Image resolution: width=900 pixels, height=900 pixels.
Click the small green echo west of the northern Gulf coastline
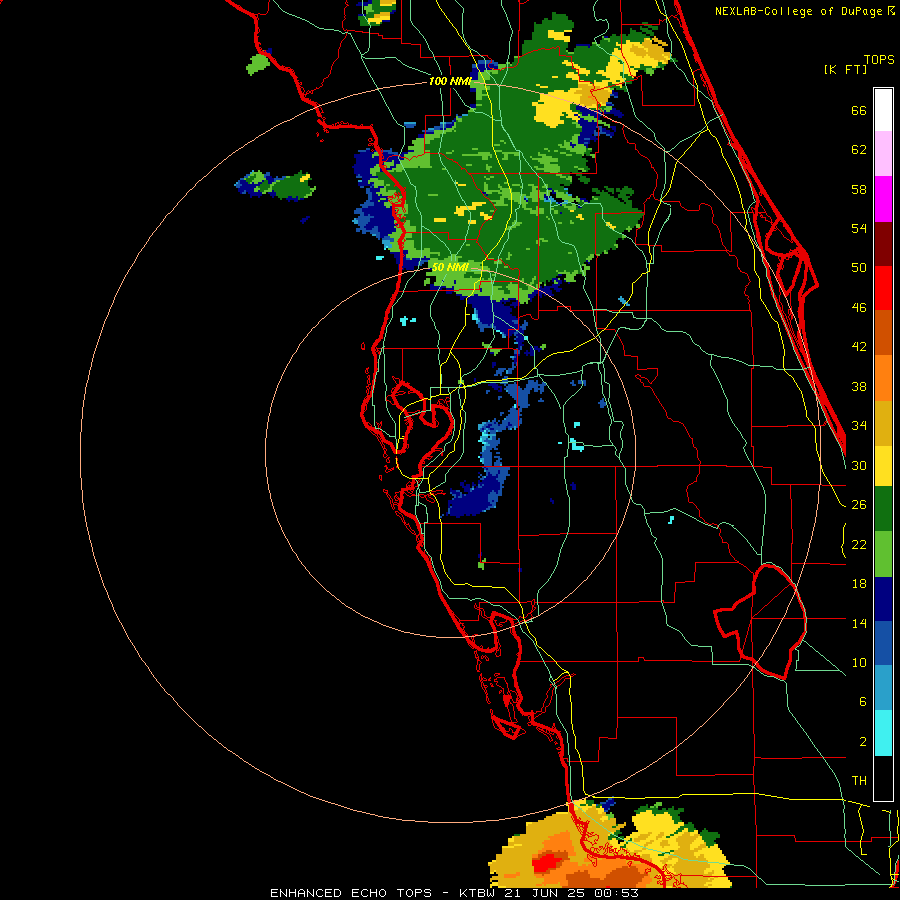coord(258,64)
